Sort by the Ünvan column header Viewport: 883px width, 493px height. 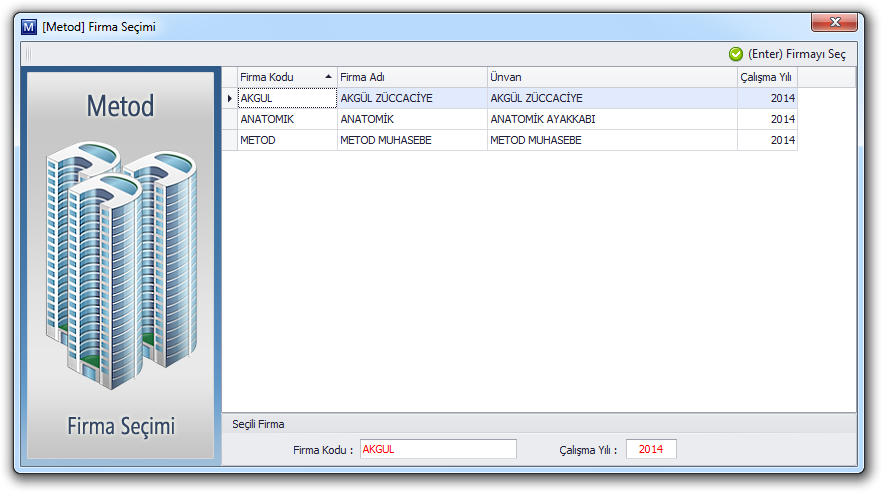click(x=610, y=77)
